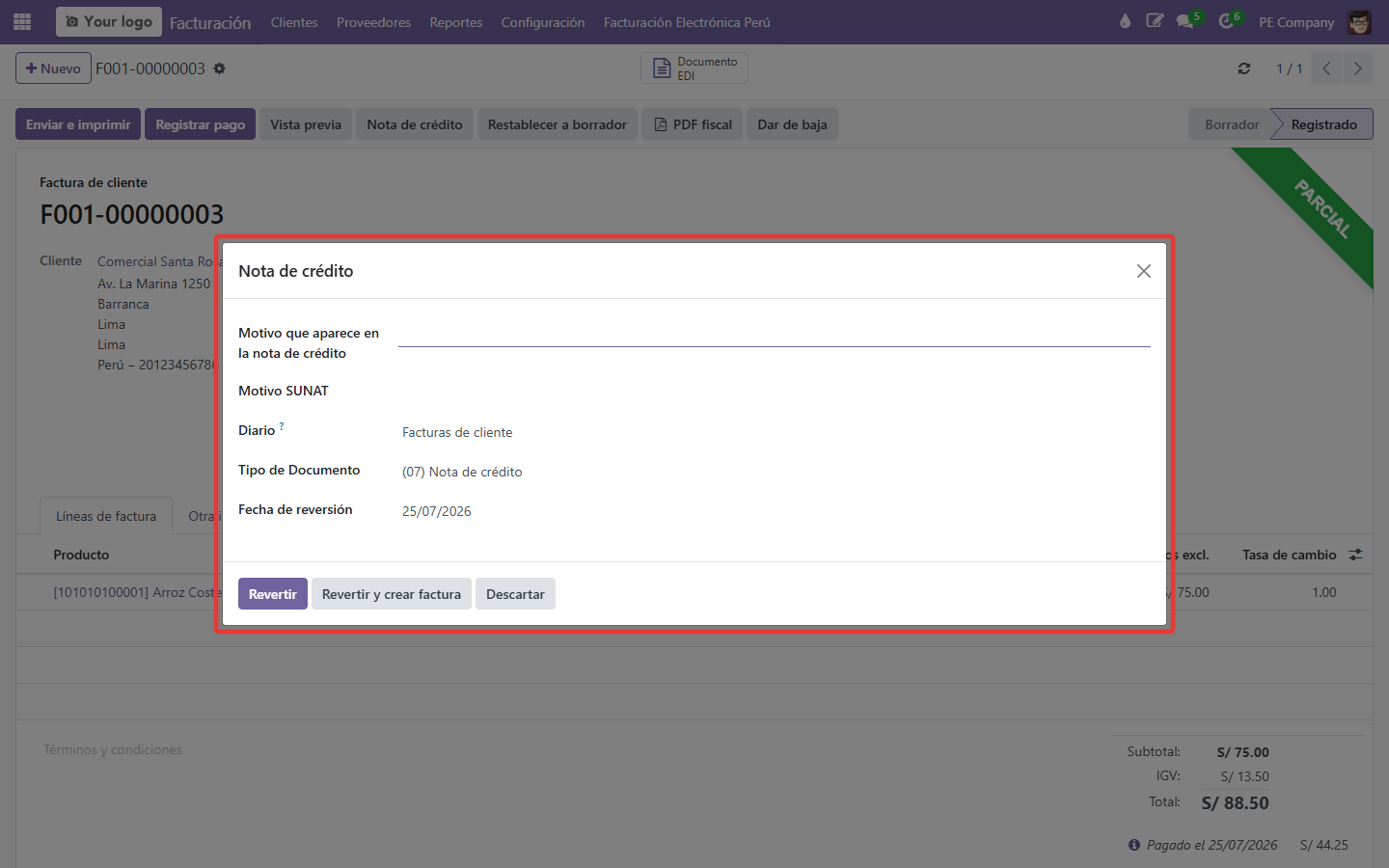The image size is (1389, 868).
Task: Click the Descartar button
Action: click(515, 594)
